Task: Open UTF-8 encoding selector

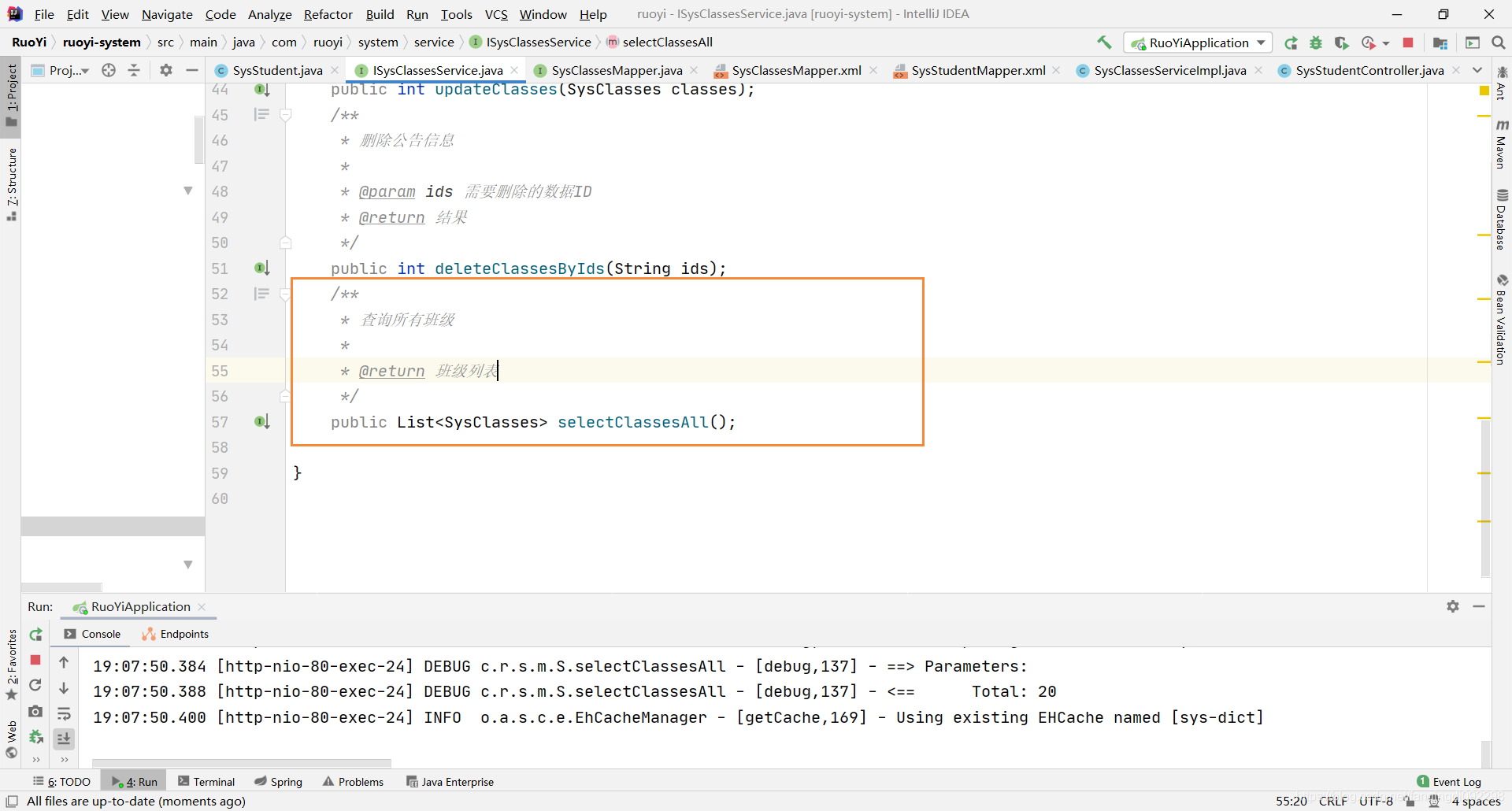Action: coord(1376,801)
